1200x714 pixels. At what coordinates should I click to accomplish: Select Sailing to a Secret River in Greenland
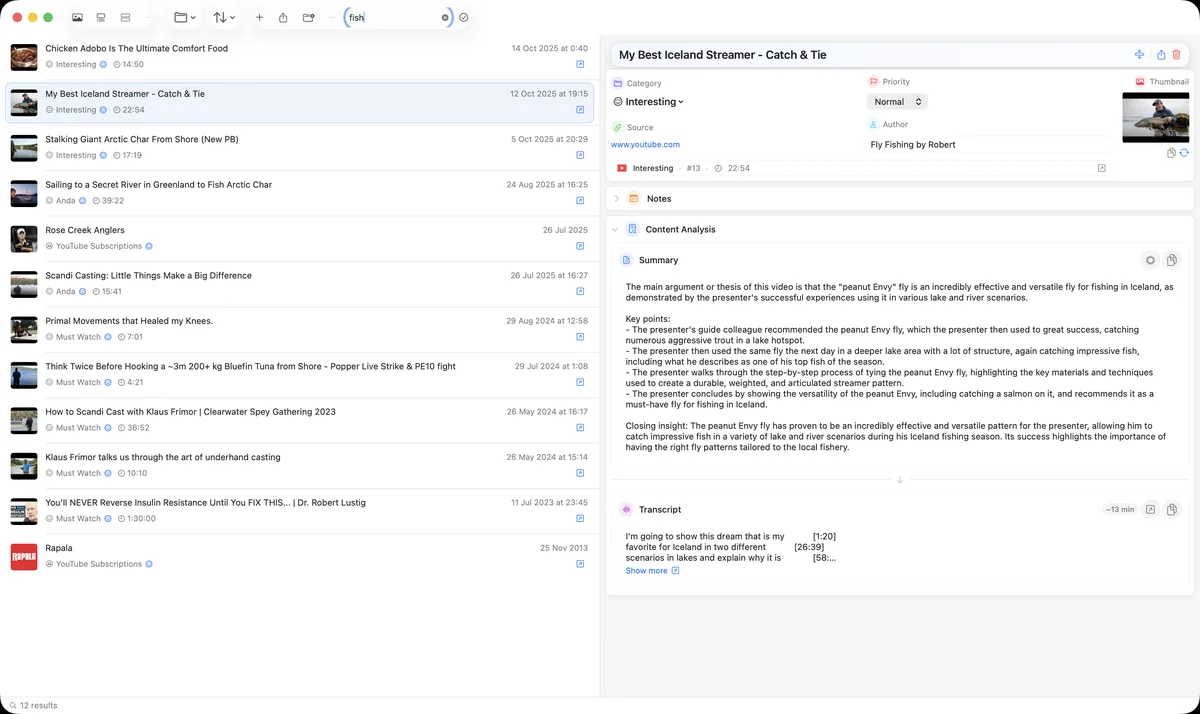(x=299, y=193)
